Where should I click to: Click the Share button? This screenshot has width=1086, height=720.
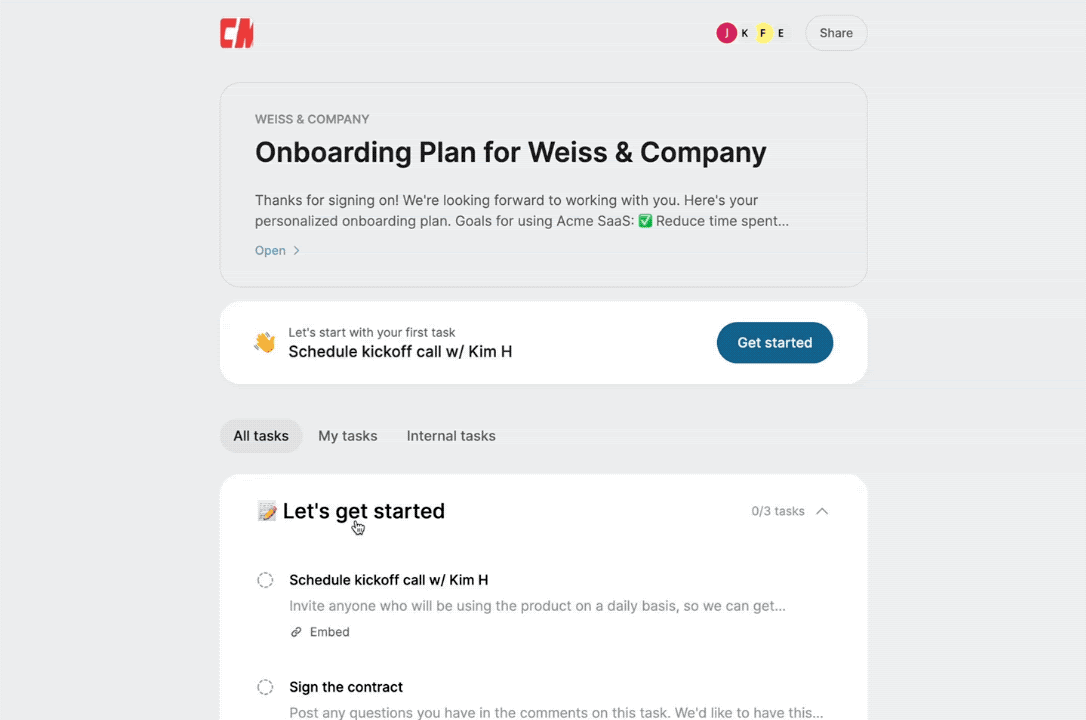point(835,32)
